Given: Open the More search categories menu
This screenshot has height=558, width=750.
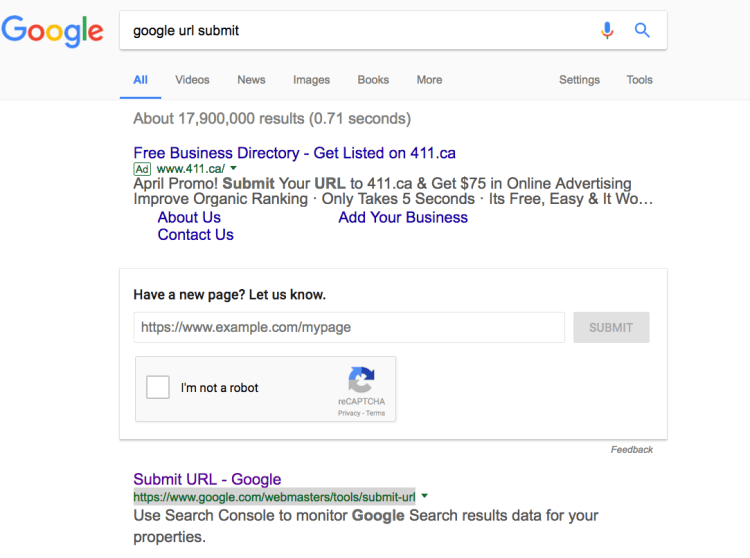Looking at the screenshot, I should click(x=429, y=80).
